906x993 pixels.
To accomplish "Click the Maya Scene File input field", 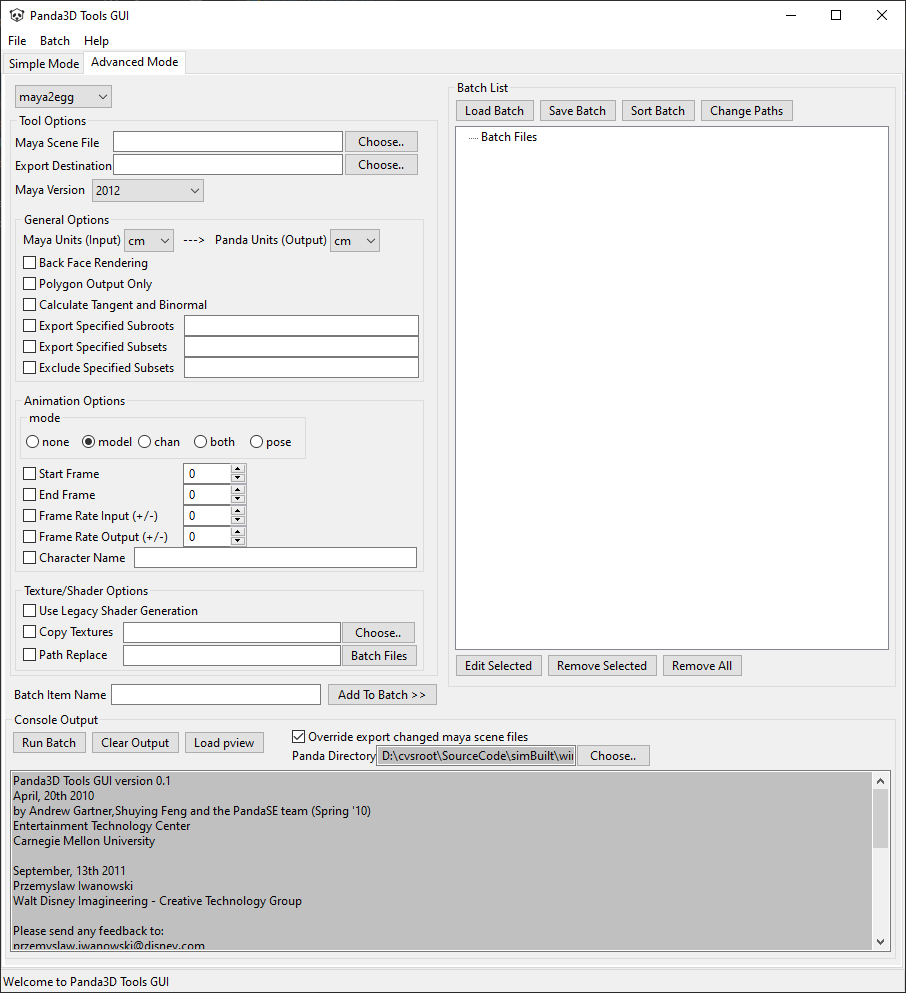I will tap(228, 142).
